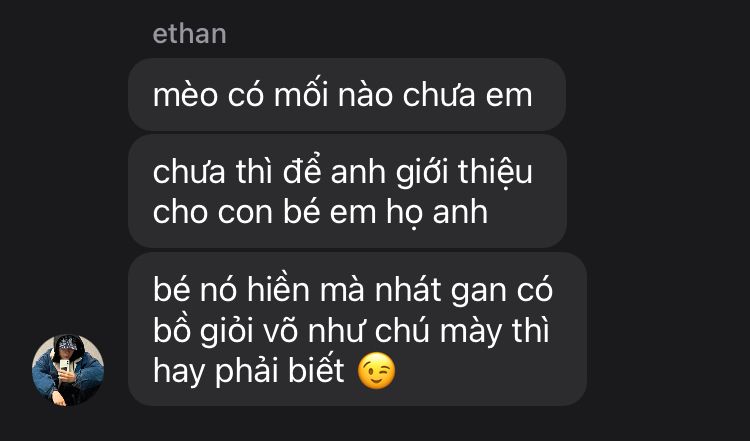
Task: Select the message starting 'bé nó hiền'
Action: click(x=357, y=329)
